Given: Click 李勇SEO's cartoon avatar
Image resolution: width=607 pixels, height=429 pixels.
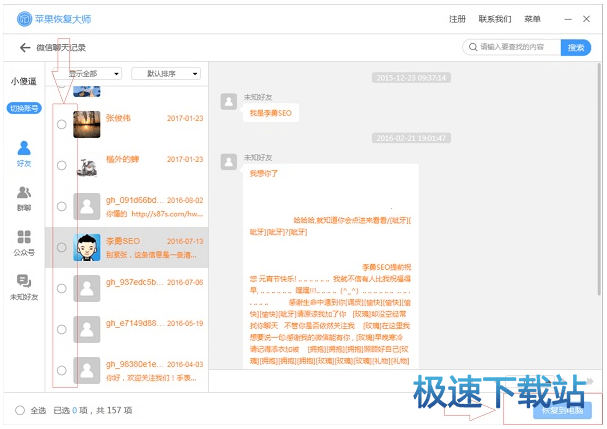Looking at the screenshot, I should [x=87, y=247].
